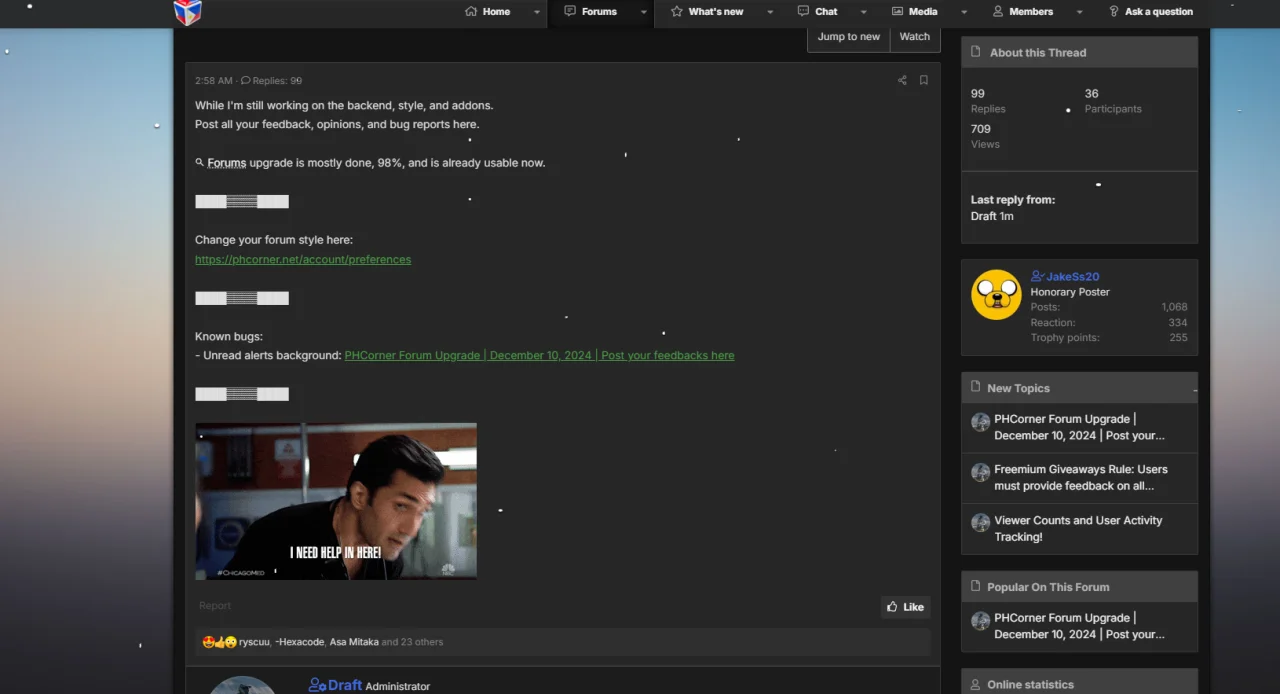
Task: Click the Jump to new button
Action: [x=849, y=37]
